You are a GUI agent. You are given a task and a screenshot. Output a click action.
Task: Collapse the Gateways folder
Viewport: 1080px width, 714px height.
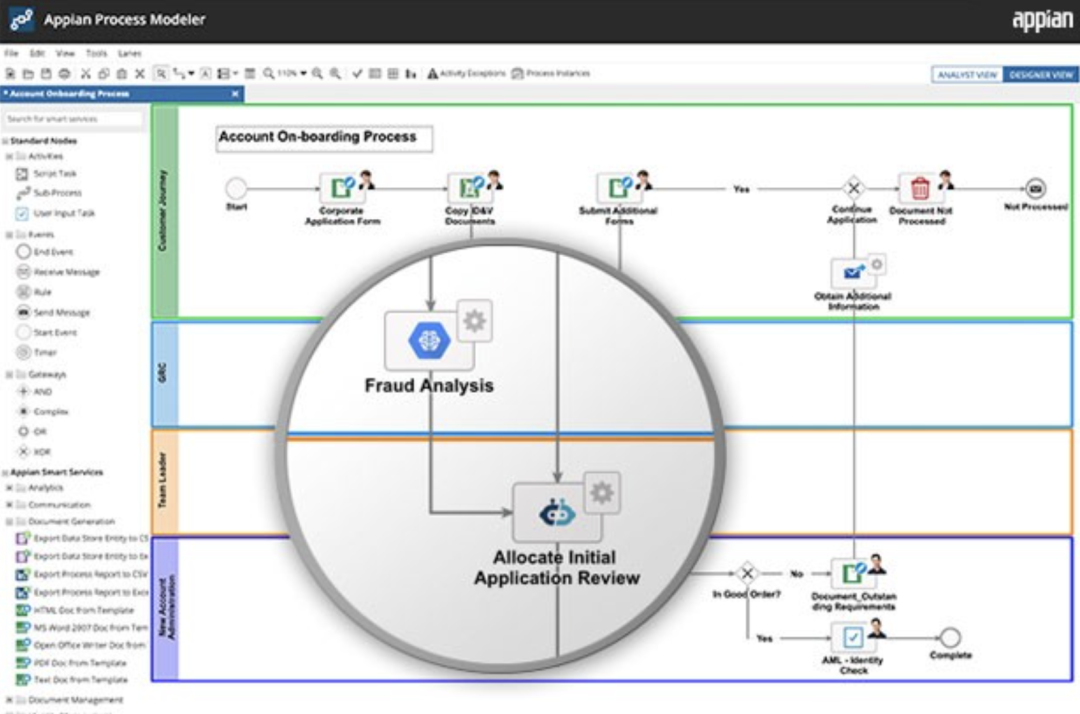point(10,375)
